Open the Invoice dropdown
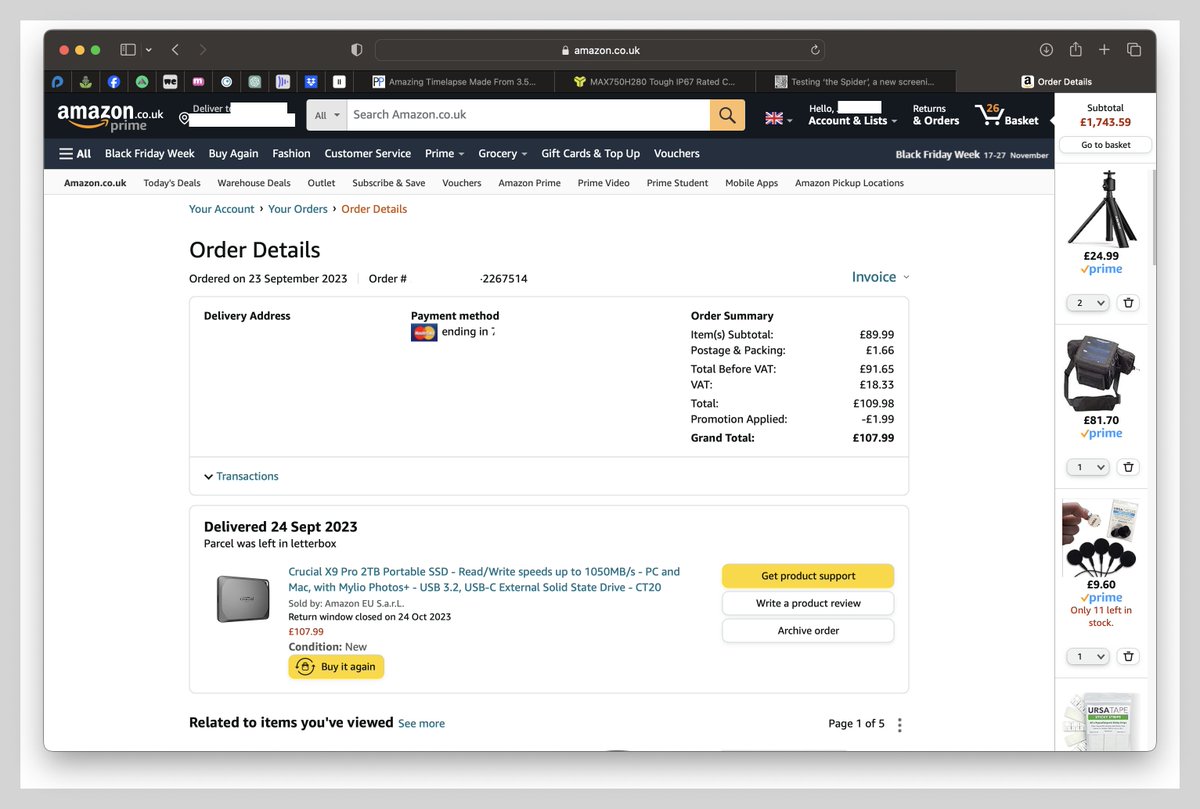Viewport: 1200px width, 809px height. [880, 277]
